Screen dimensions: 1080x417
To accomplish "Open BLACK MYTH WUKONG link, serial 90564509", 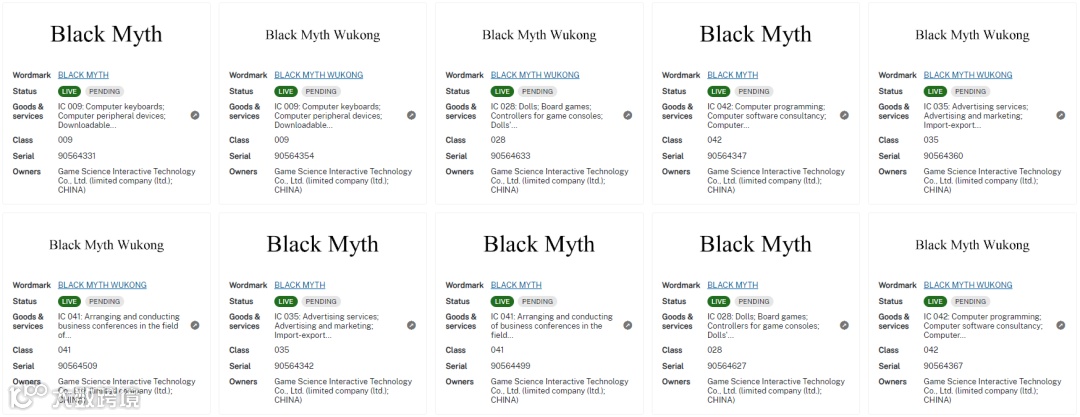I will [102, 285].
